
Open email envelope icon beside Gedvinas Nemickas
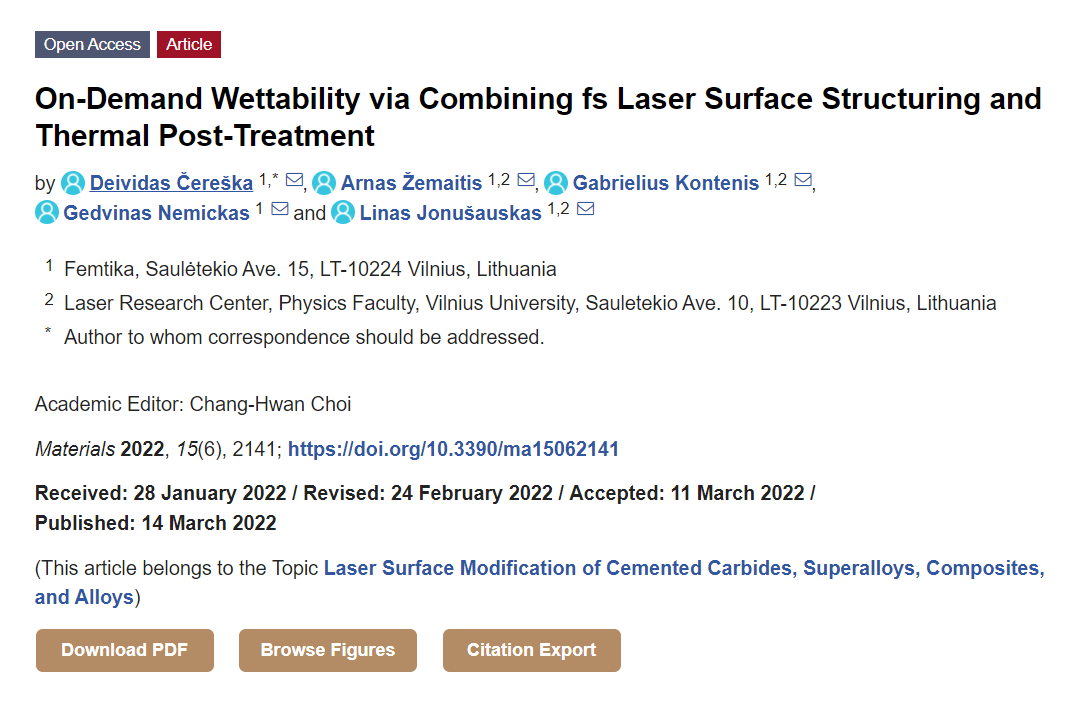pyautogui.click(x=280, y=209)
